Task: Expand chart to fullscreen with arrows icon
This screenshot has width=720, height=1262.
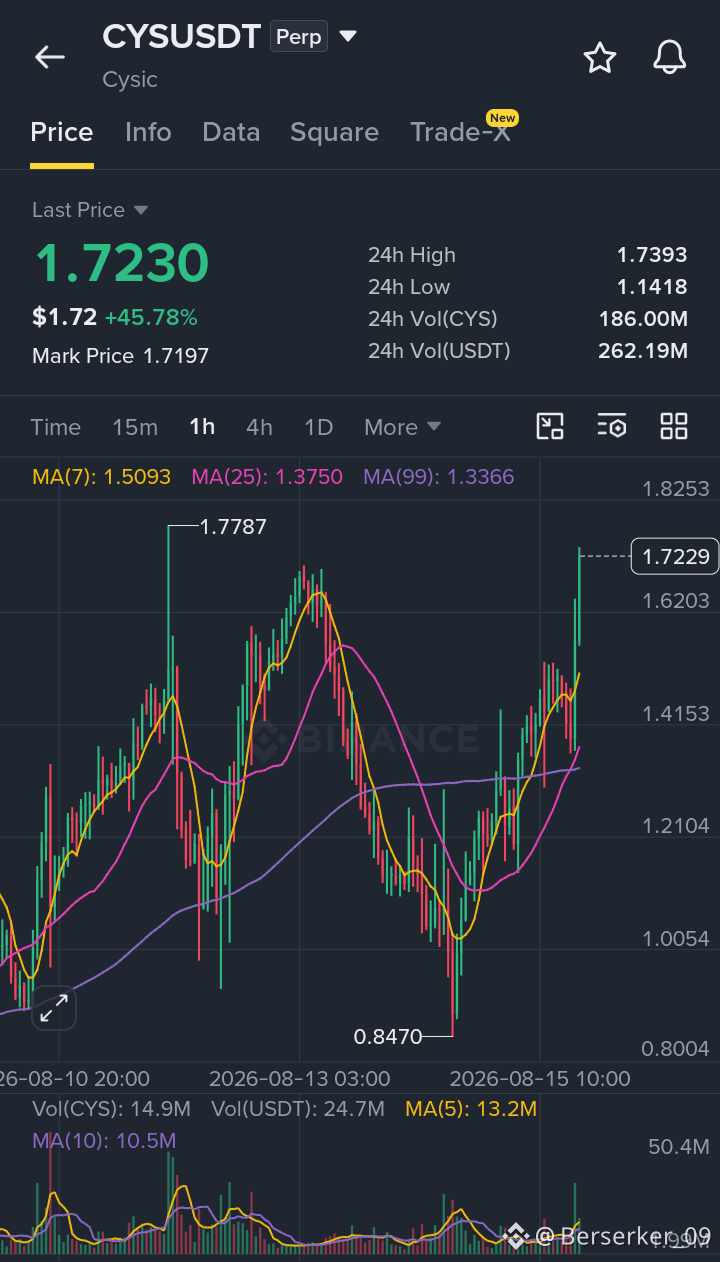Action: pyautogui.click(x=54, y=1009)
